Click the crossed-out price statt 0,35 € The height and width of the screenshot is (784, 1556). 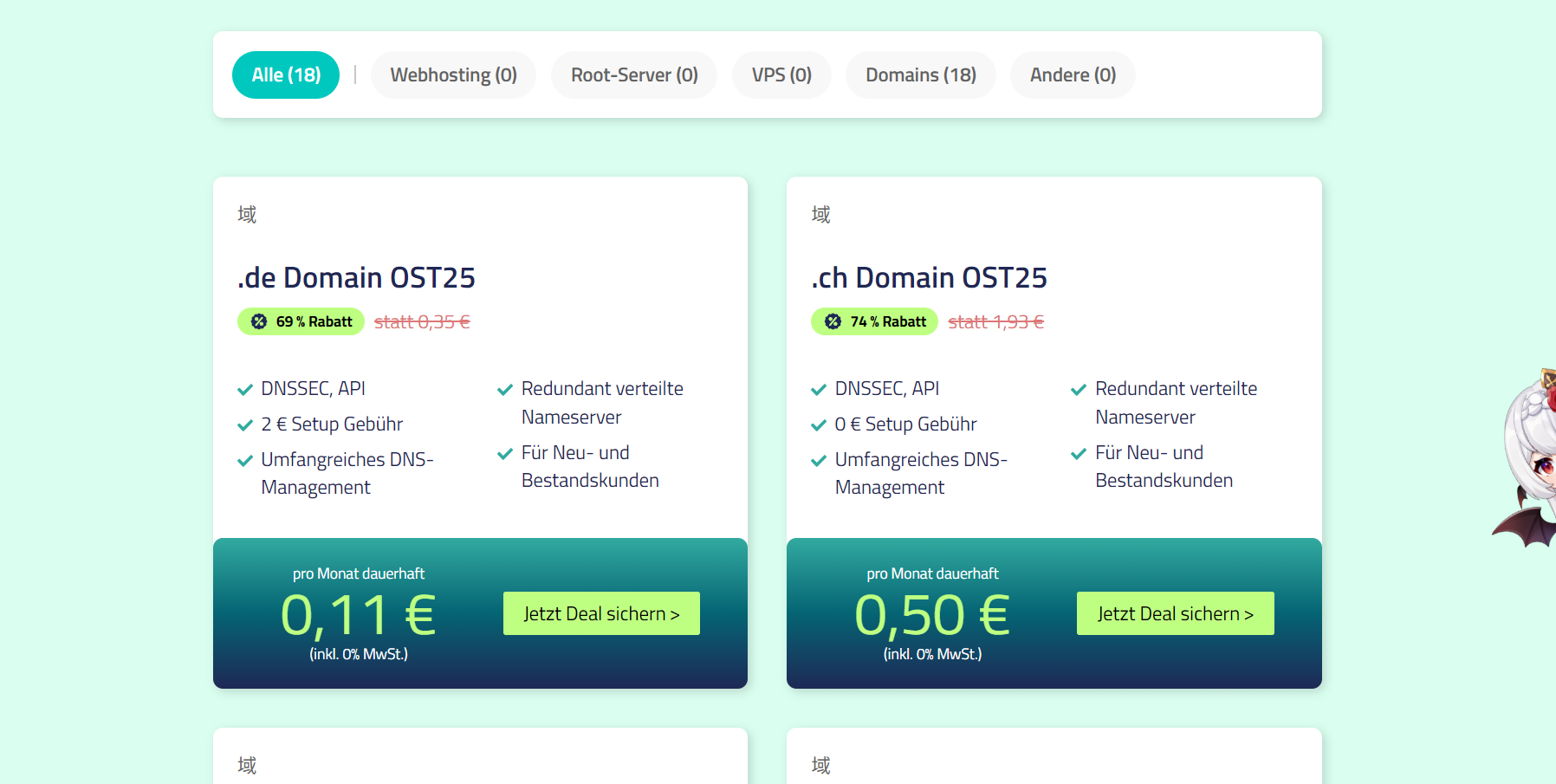(x=422, y=321)
